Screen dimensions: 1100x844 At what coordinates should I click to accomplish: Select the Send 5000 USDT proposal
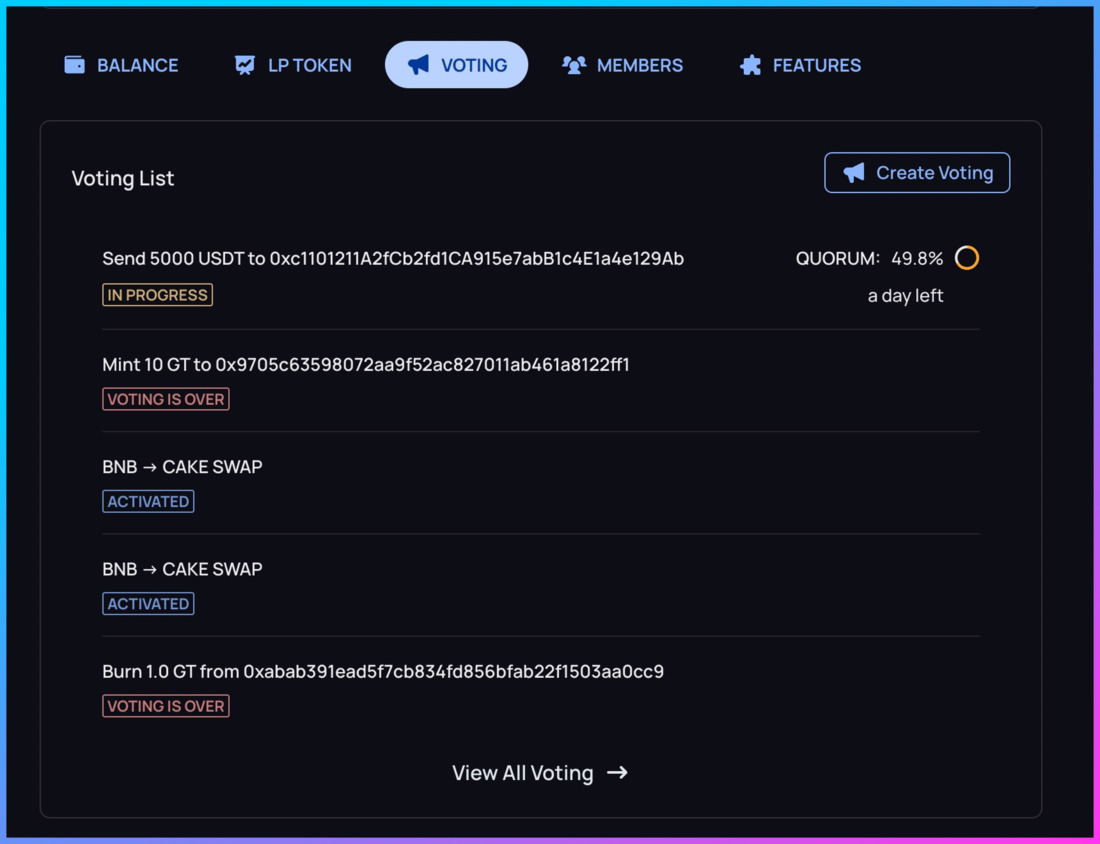pyautogui.click(x=393, y=258)
